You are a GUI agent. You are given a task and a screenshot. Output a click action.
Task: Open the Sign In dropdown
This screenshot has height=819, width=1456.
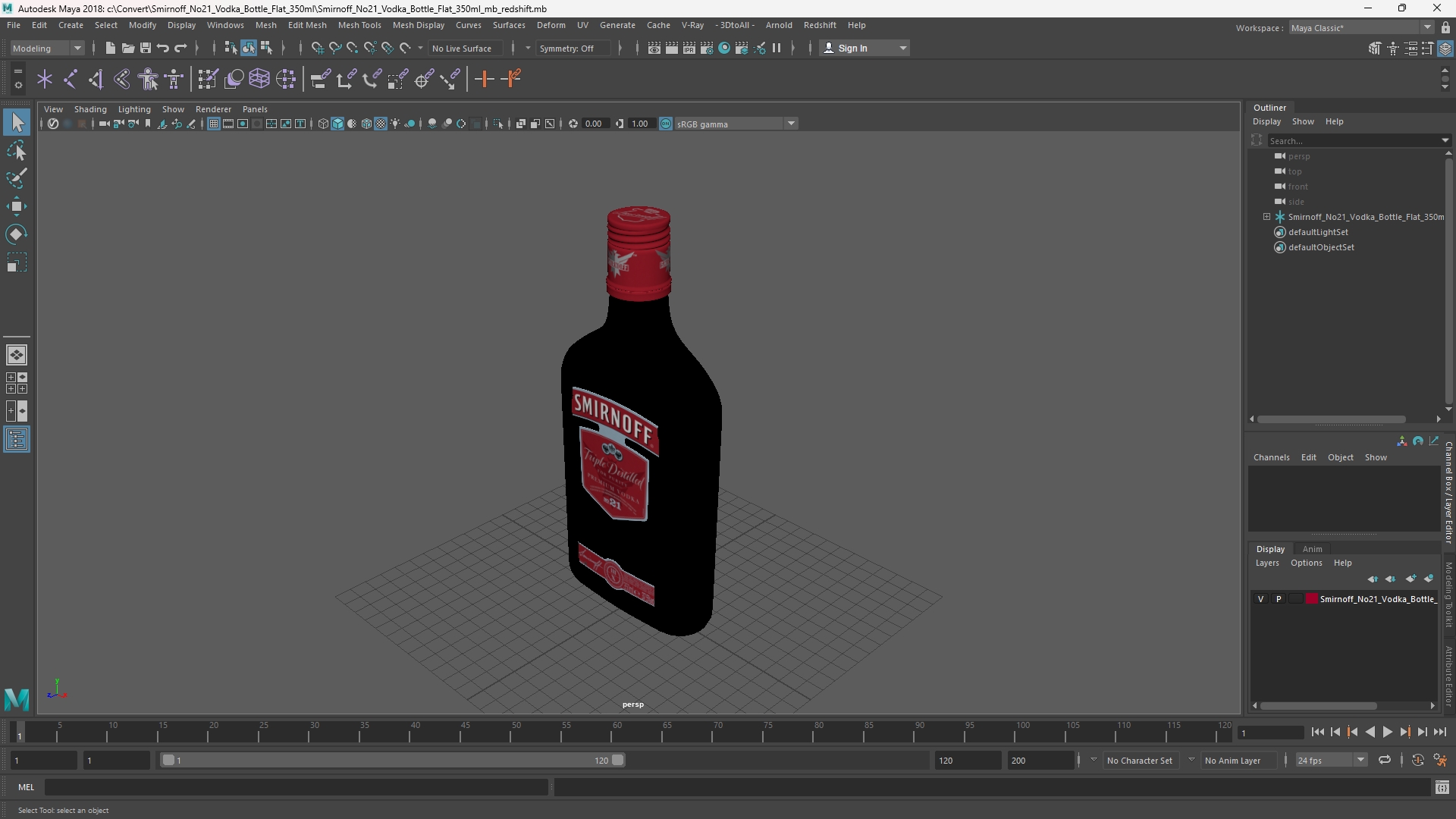coord(864,48)
